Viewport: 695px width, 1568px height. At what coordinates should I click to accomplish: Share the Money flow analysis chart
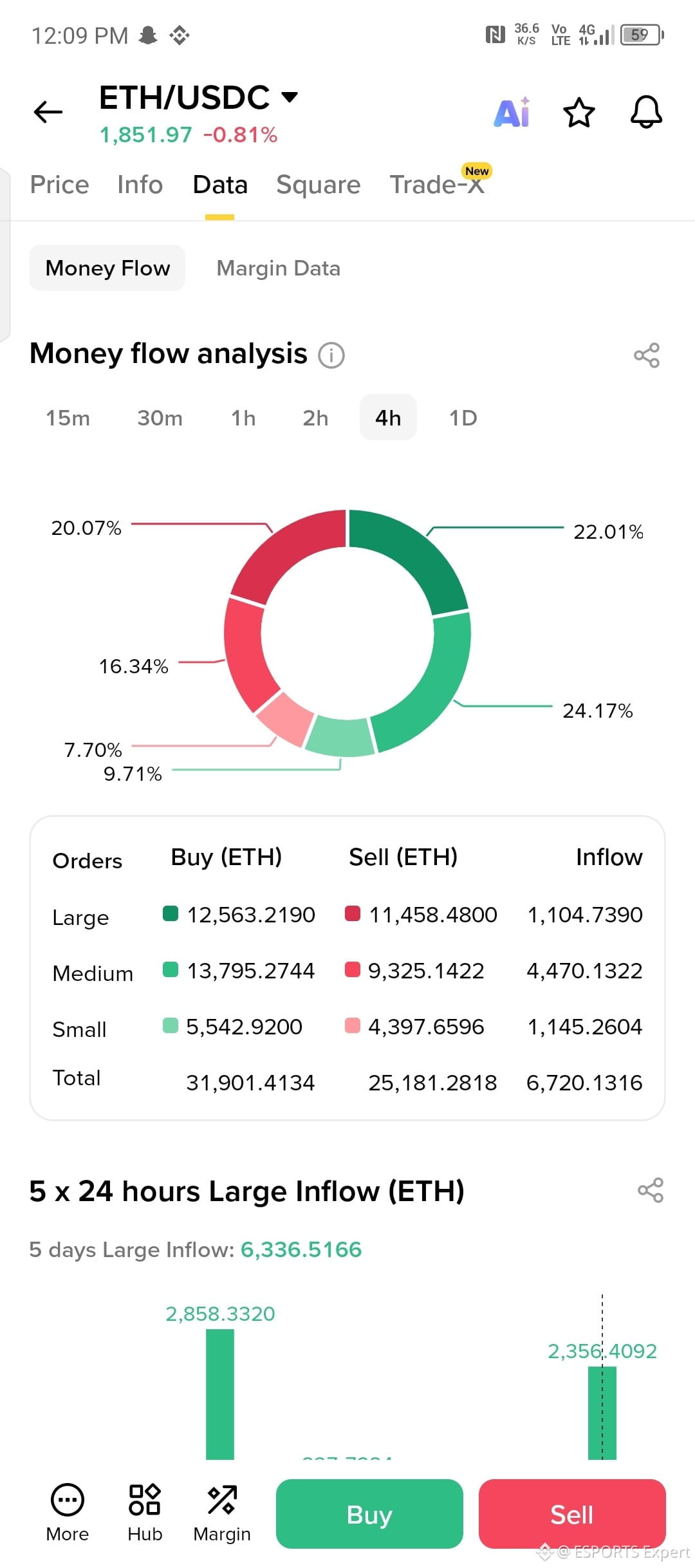647,355
